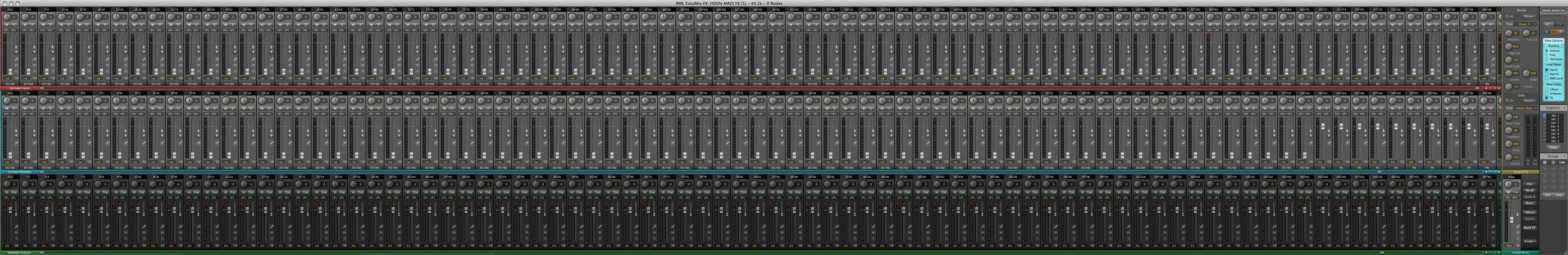
Task: Click the Store snapshot button
Action: click(x=1553, y=148)
